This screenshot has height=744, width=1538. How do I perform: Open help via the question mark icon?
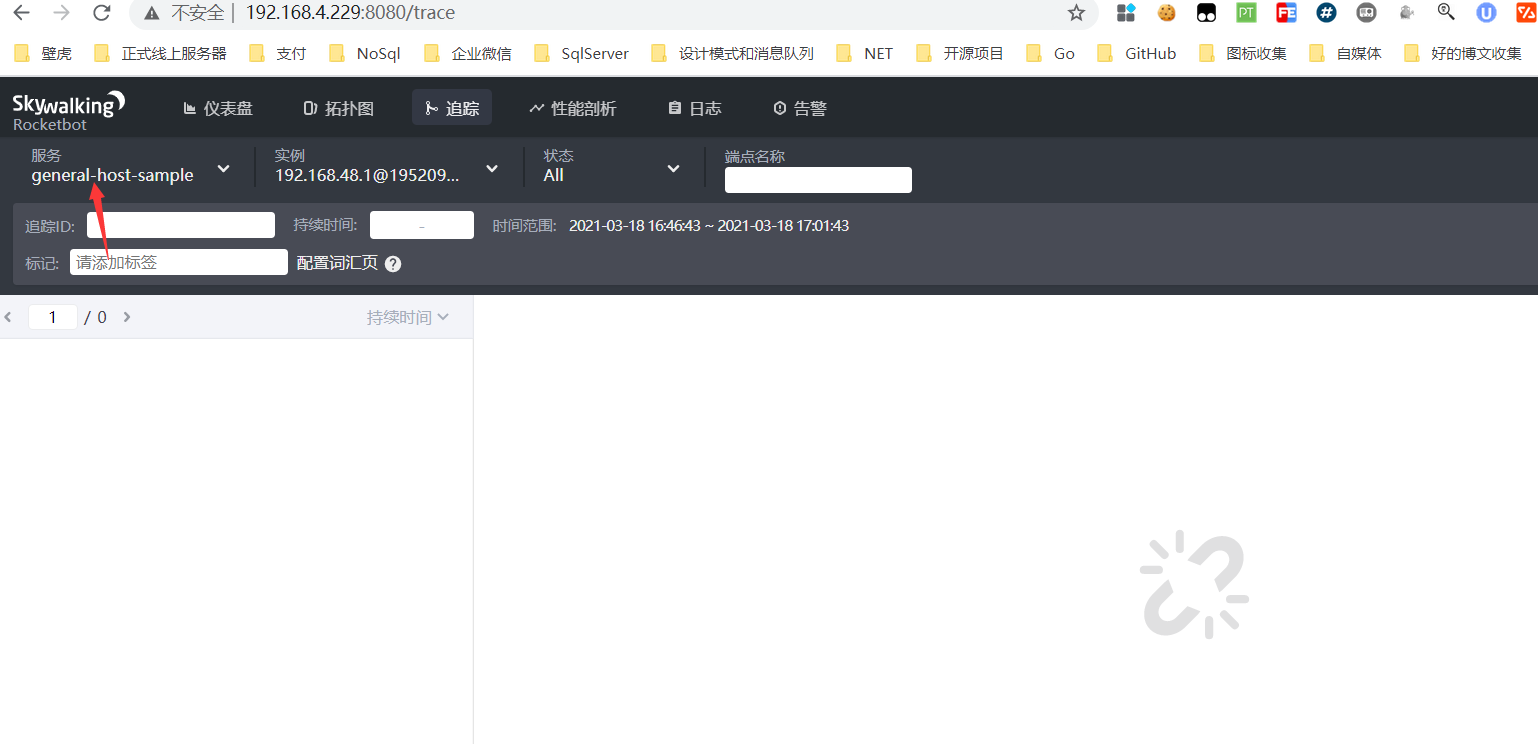(392, 263)
